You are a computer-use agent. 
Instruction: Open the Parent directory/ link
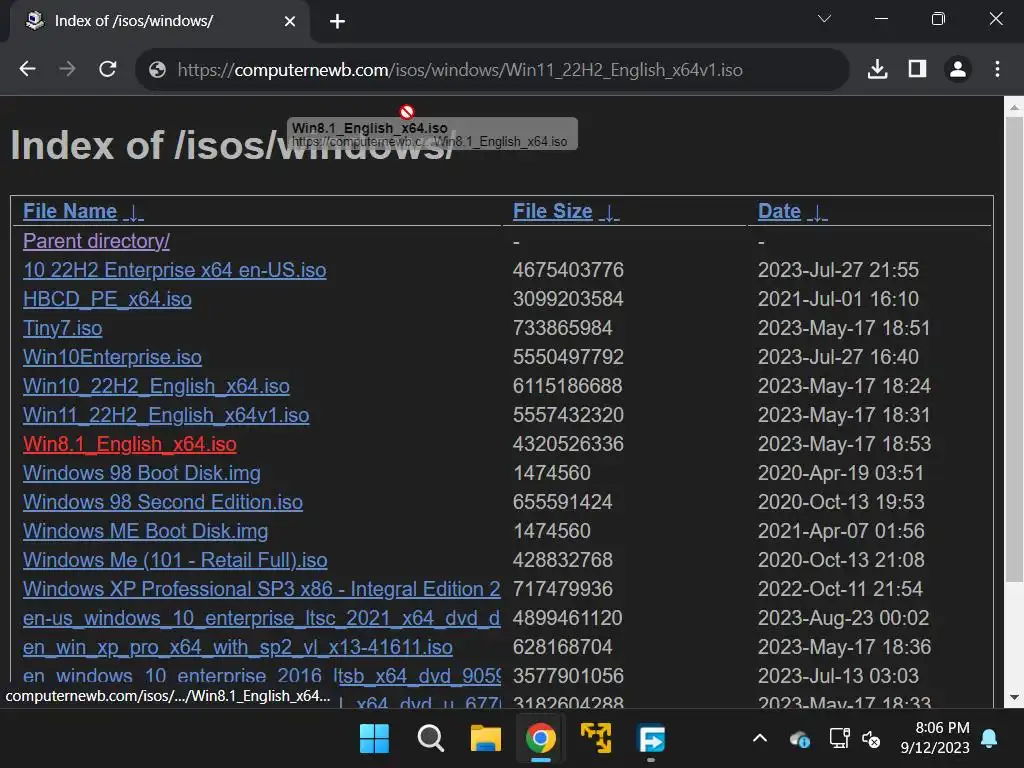(x=97, y=241)
